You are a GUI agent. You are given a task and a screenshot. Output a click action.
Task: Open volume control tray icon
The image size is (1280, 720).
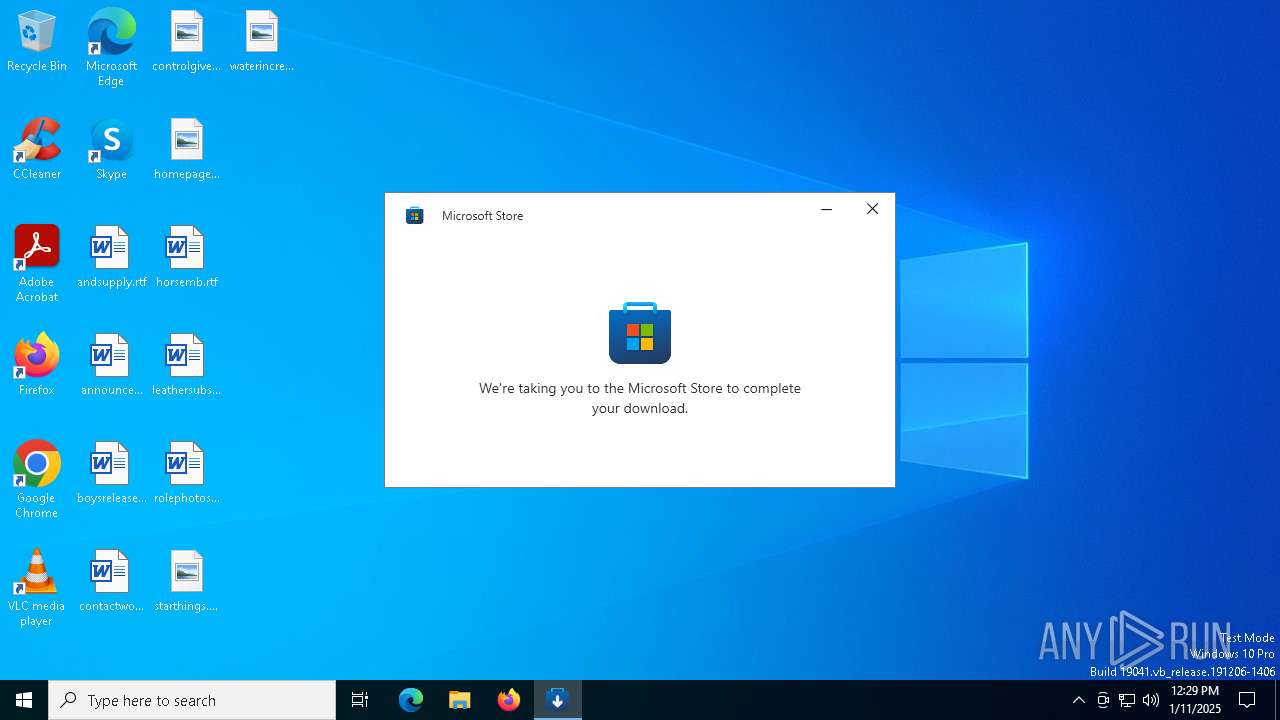pyautogui.click(x=1151, y=700)
